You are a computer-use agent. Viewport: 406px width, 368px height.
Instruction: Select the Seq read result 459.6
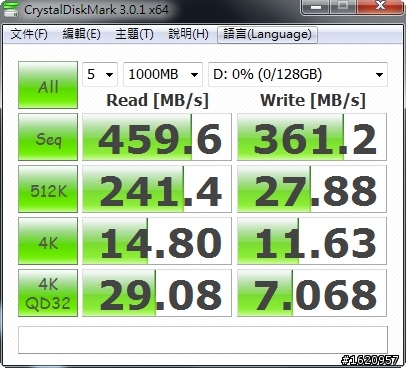[x=157, y=137]
